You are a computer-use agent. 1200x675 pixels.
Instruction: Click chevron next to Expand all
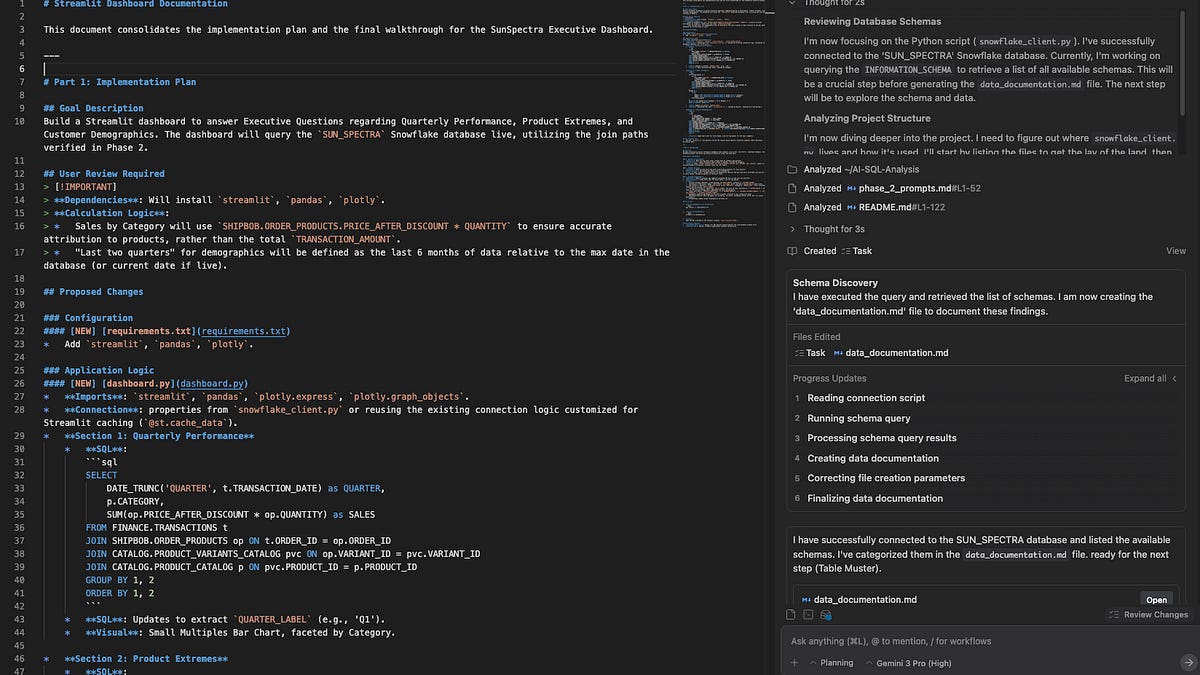tap(1174, 379)
